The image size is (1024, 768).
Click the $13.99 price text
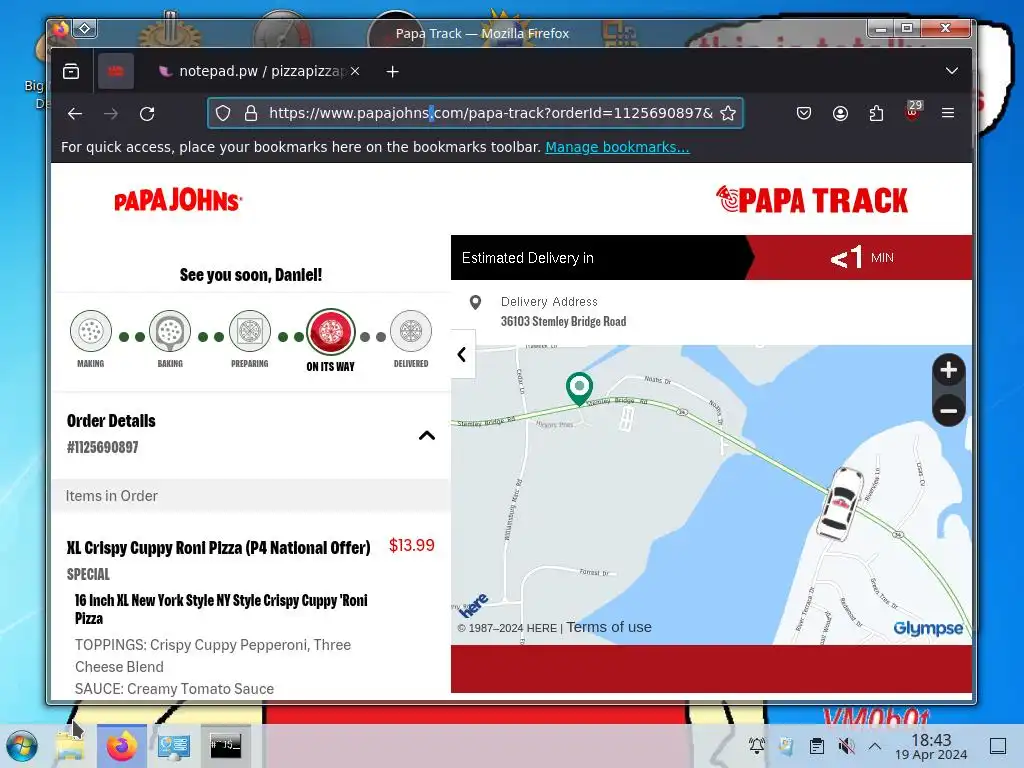click(411, 545)
